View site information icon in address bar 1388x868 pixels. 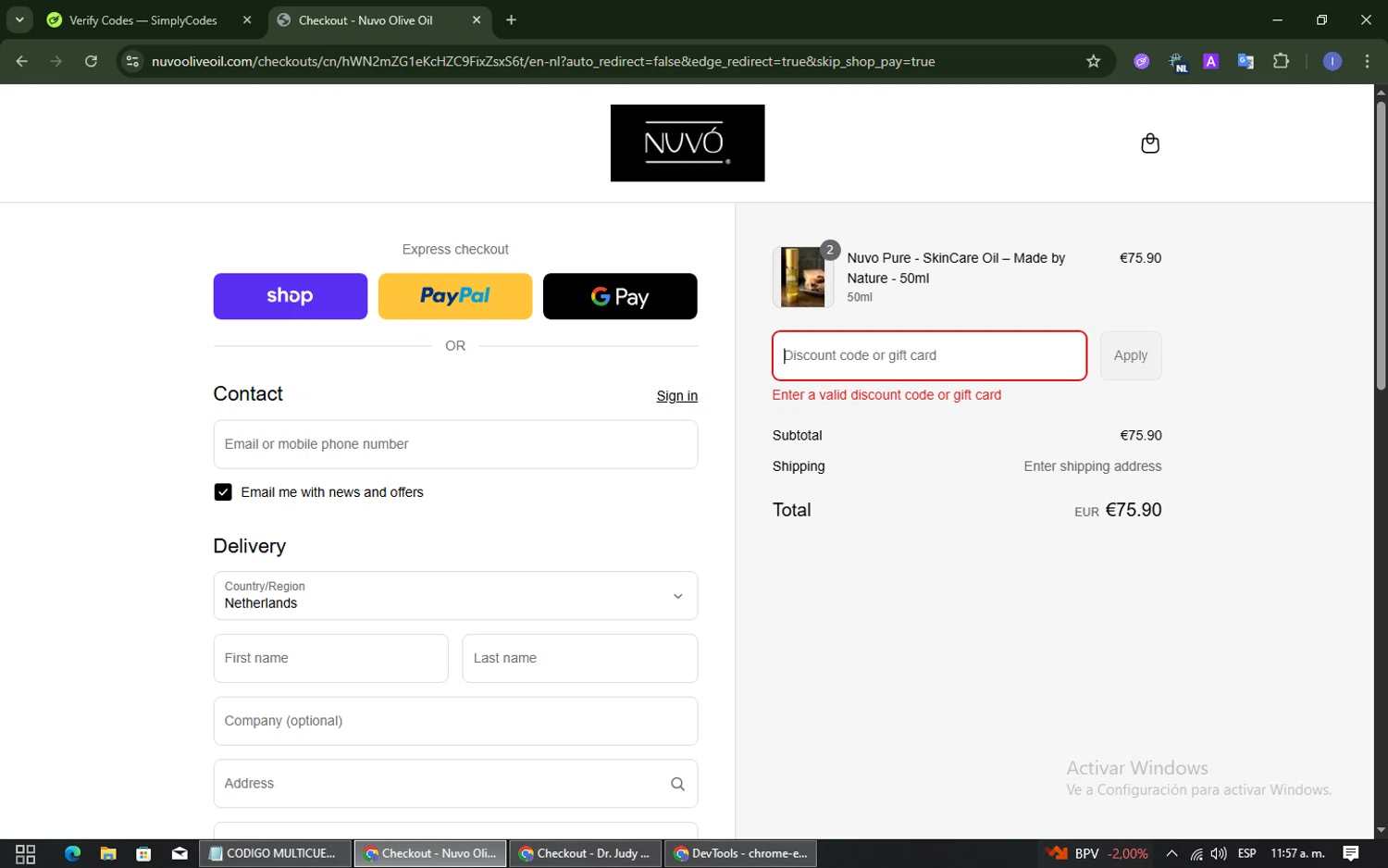132,61
